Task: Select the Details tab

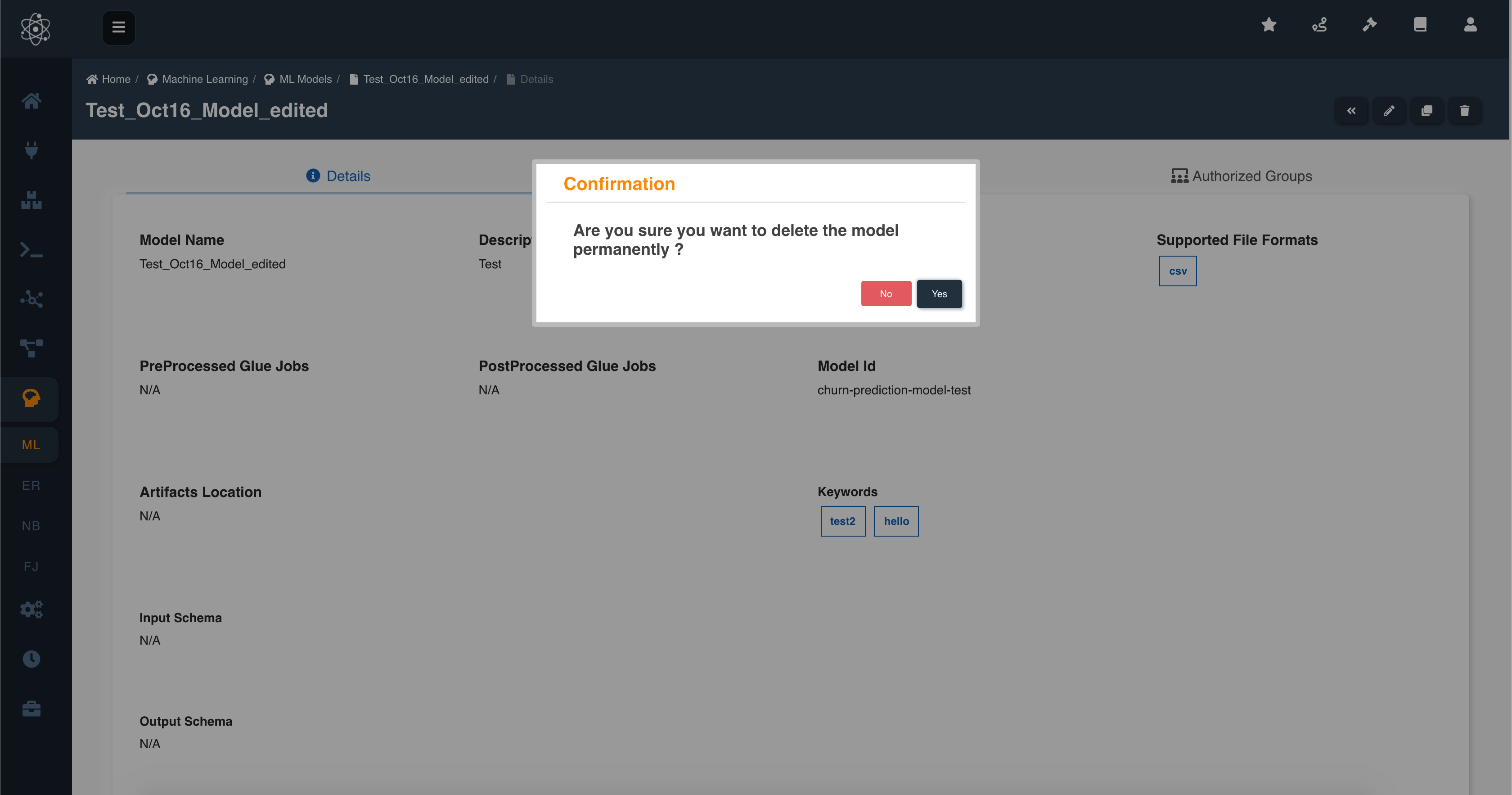Action: click(x=337, y=176)
